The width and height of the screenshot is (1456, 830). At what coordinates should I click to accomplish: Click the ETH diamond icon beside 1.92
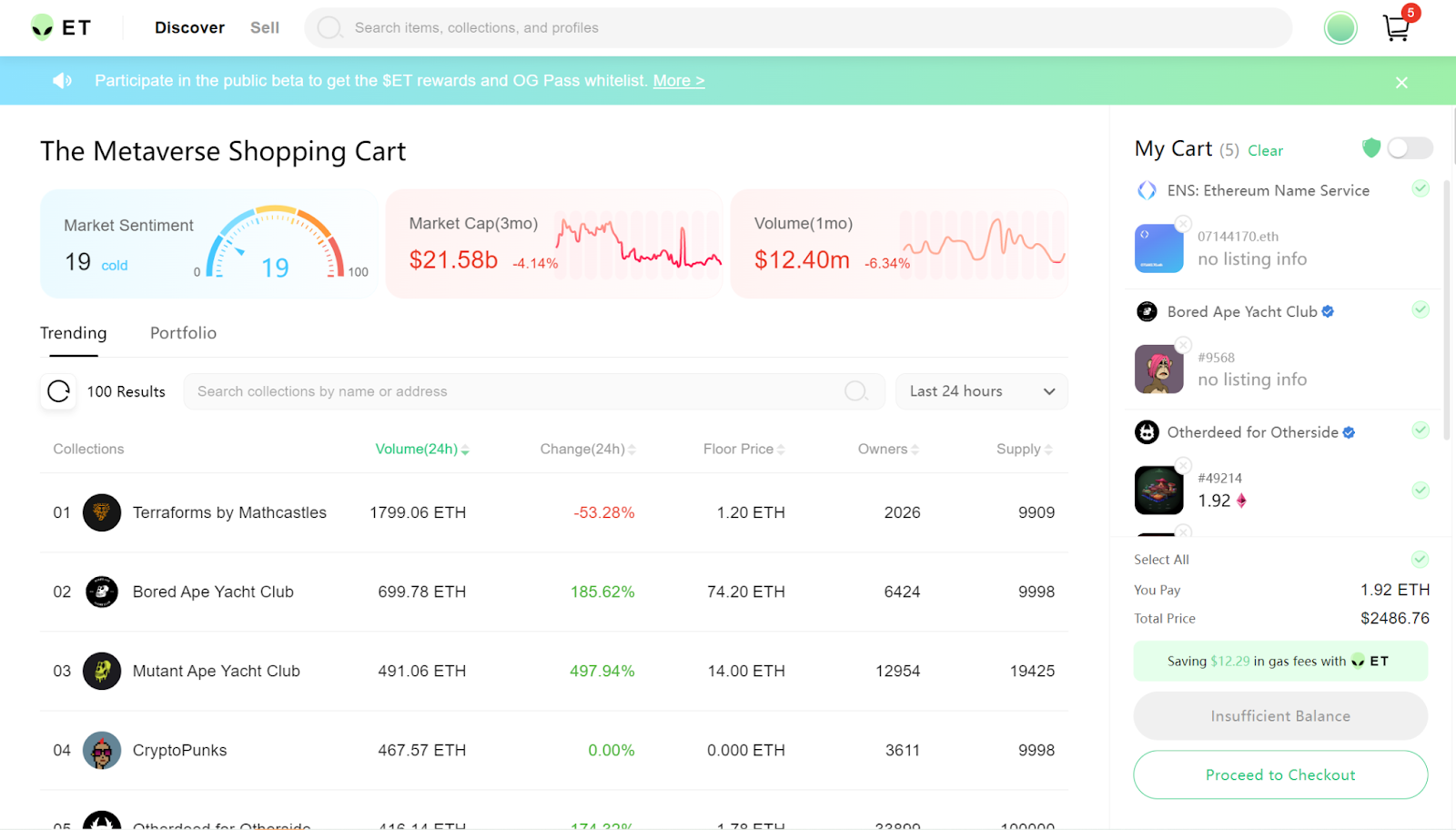(x=1241, y=501)
